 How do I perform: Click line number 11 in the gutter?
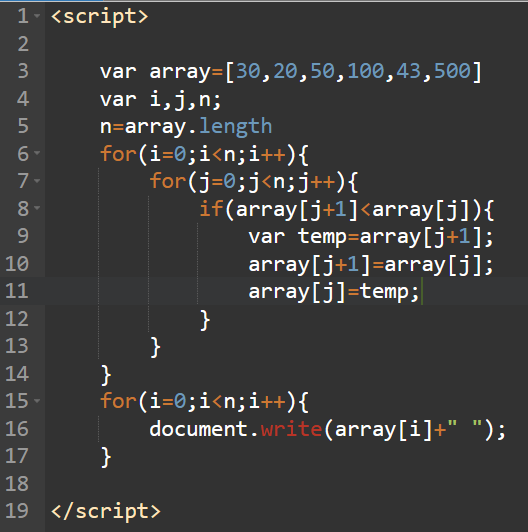coord(17,291)
